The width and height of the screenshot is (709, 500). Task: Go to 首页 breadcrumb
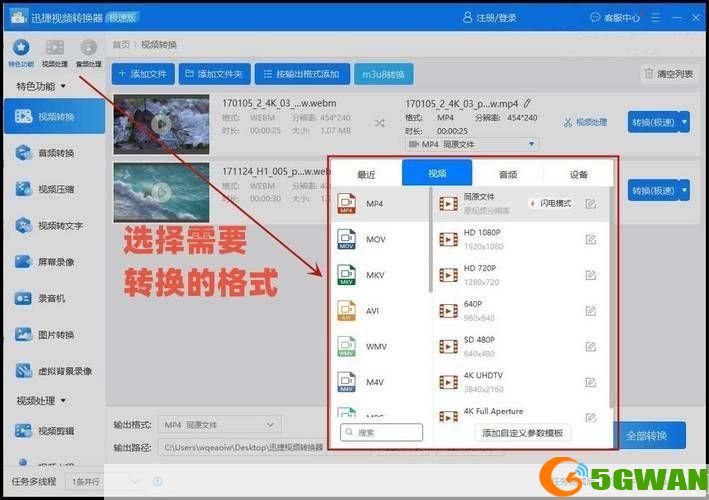121,44
